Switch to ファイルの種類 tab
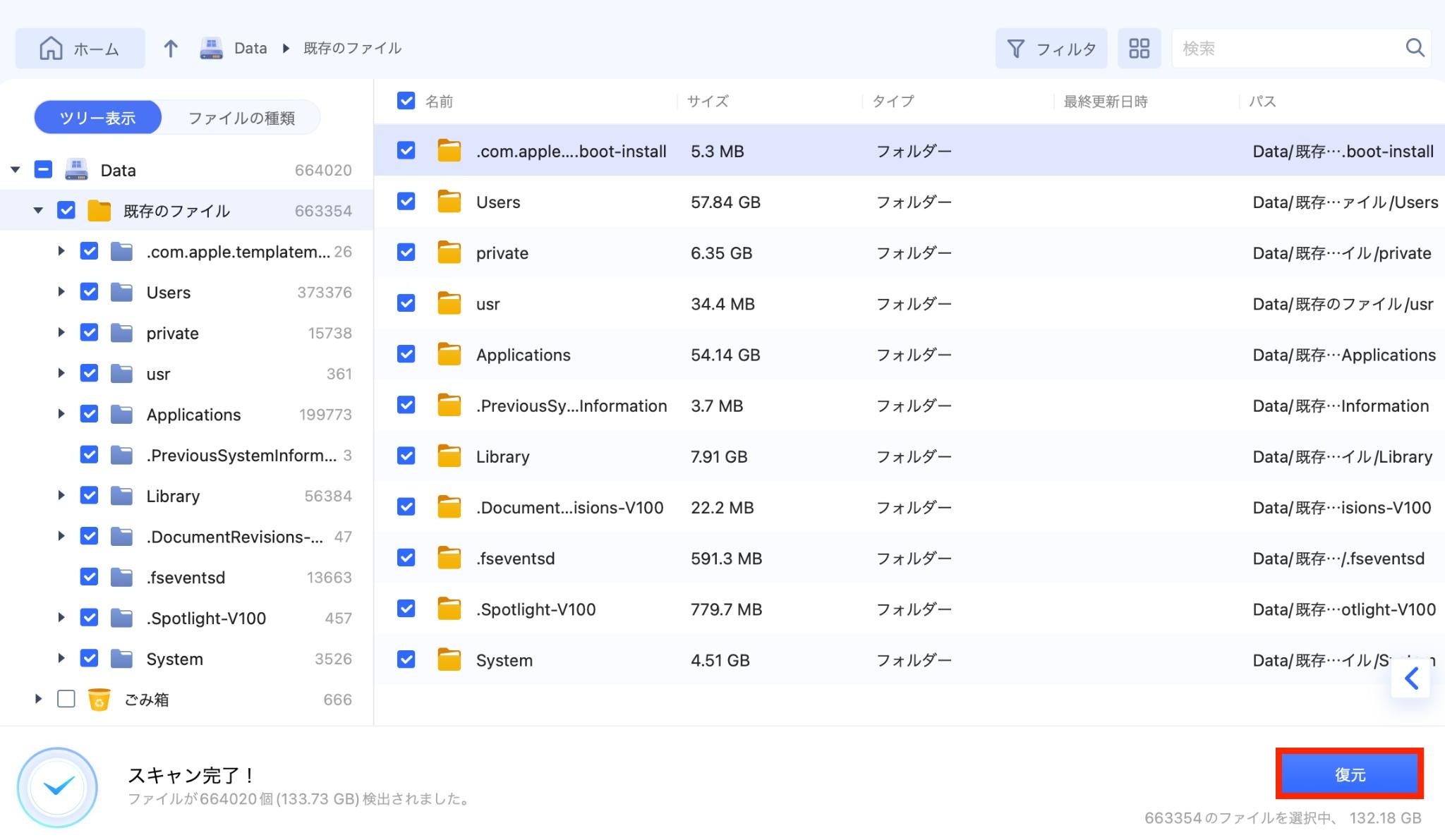The image size is (1445, 840). [241, 118]
